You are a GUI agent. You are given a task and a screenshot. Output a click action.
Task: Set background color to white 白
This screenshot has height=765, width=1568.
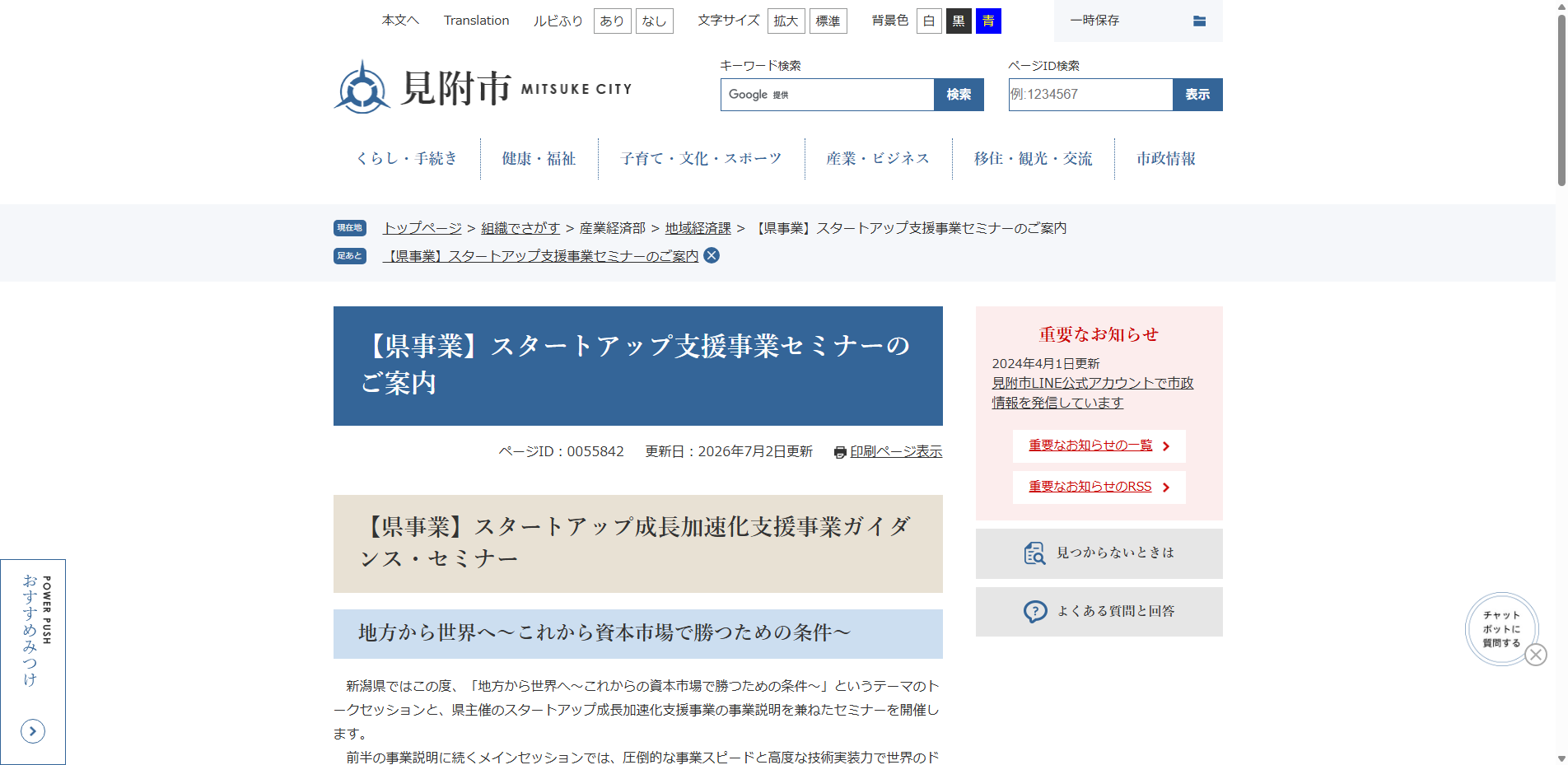click(x=929, y=21)
